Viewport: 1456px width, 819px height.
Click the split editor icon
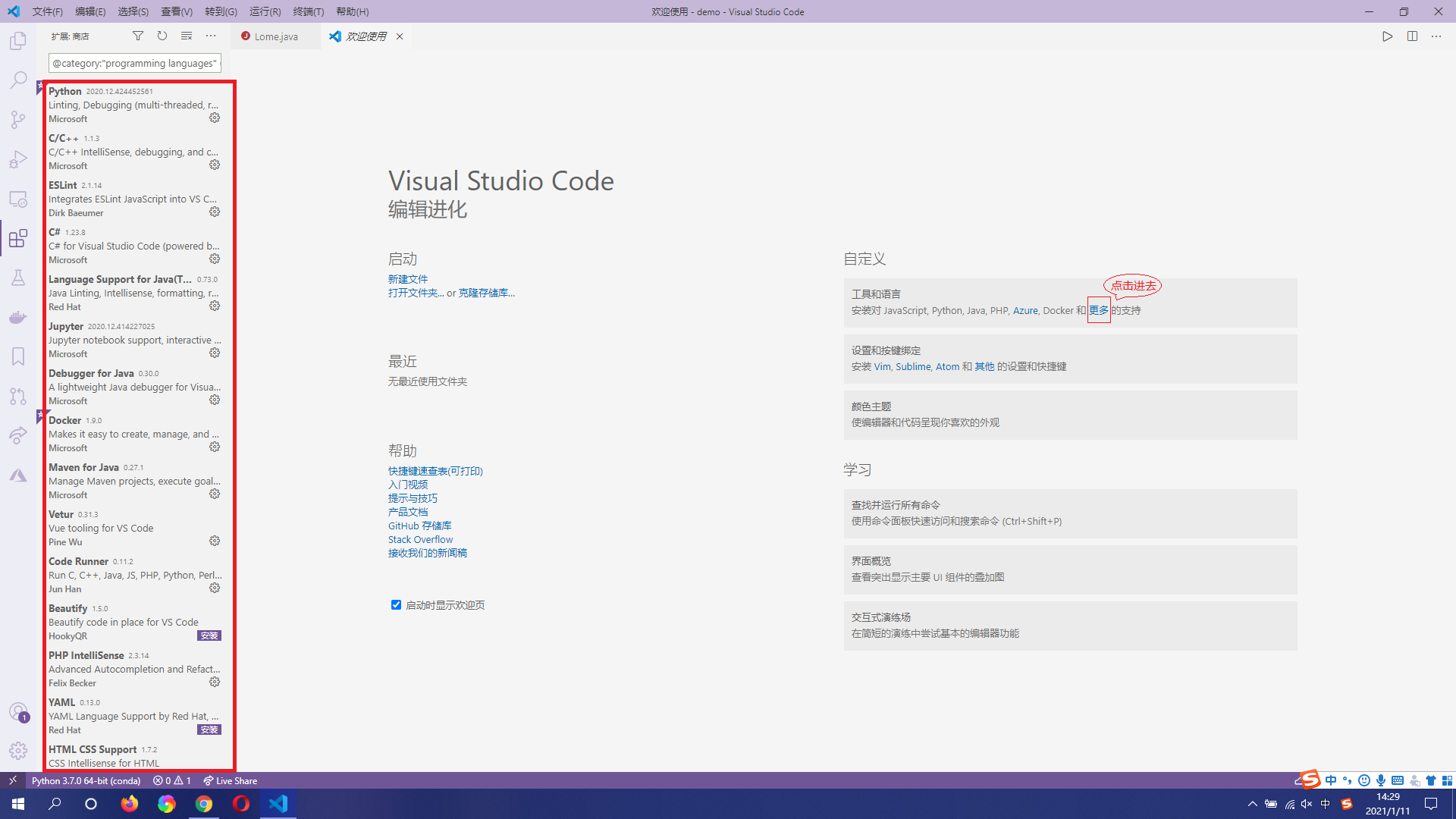click(x=1412, y=36)
